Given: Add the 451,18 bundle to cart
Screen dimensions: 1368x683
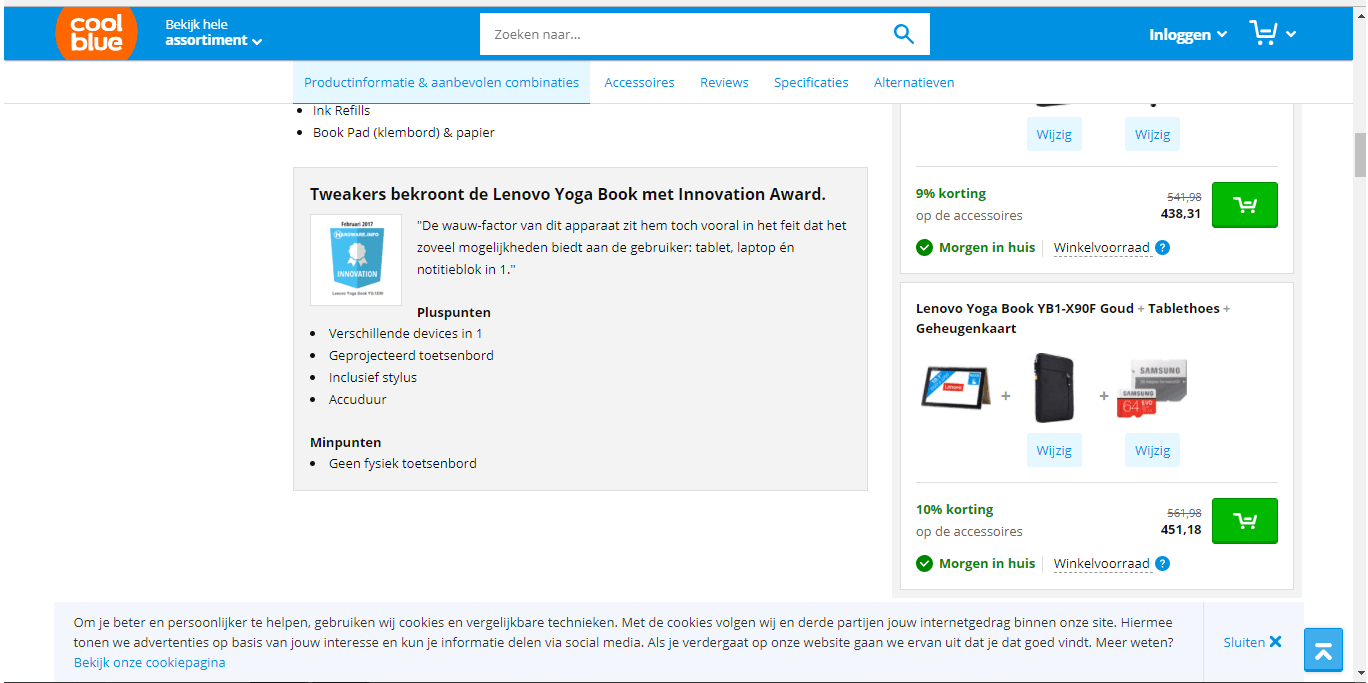Looking at the screenshot, I should (1245, 521).
